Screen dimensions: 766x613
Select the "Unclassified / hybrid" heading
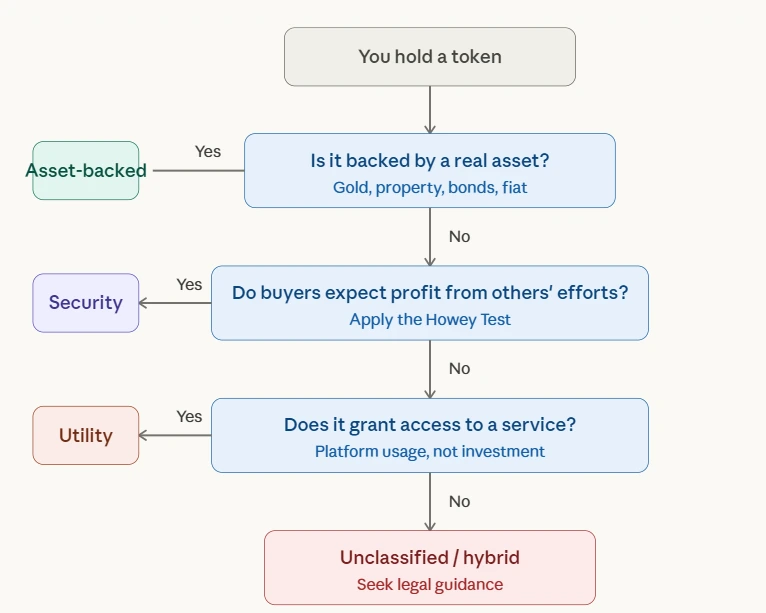pos(430,557)
